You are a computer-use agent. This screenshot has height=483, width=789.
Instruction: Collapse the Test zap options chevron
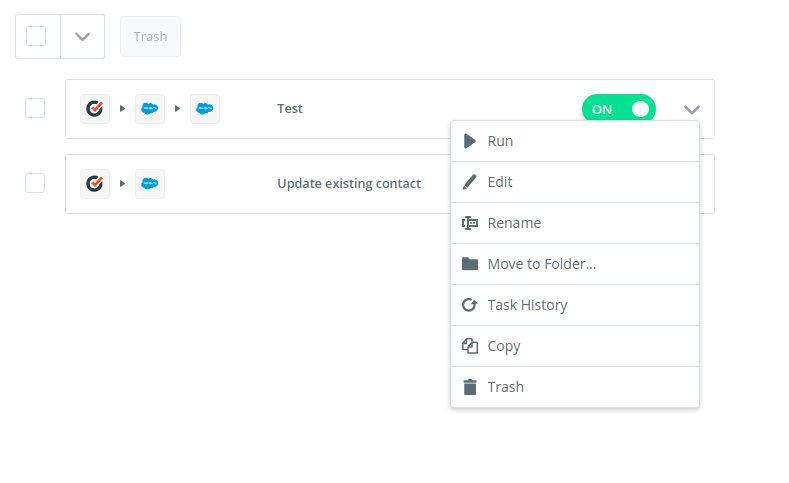click(x=692, y=109)
